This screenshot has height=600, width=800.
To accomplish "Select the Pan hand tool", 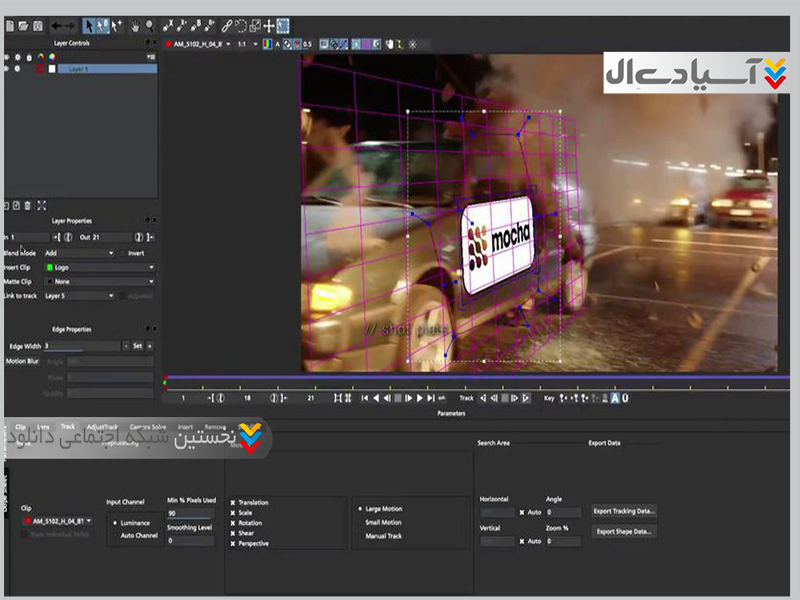I will tap(134, 25).
